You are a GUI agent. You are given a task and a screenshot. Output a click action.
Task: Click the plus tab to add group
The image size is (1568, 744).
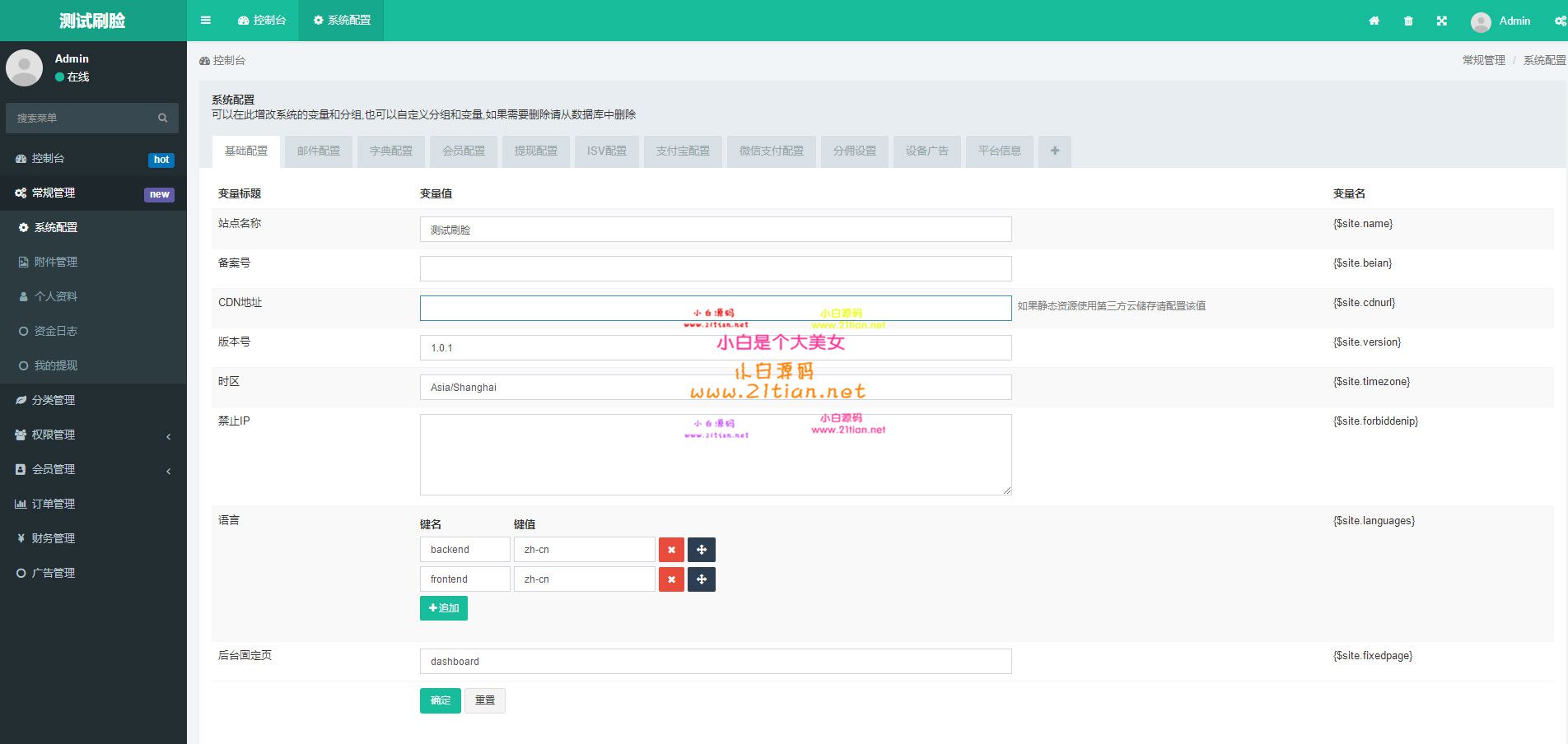coord(1055,151)
